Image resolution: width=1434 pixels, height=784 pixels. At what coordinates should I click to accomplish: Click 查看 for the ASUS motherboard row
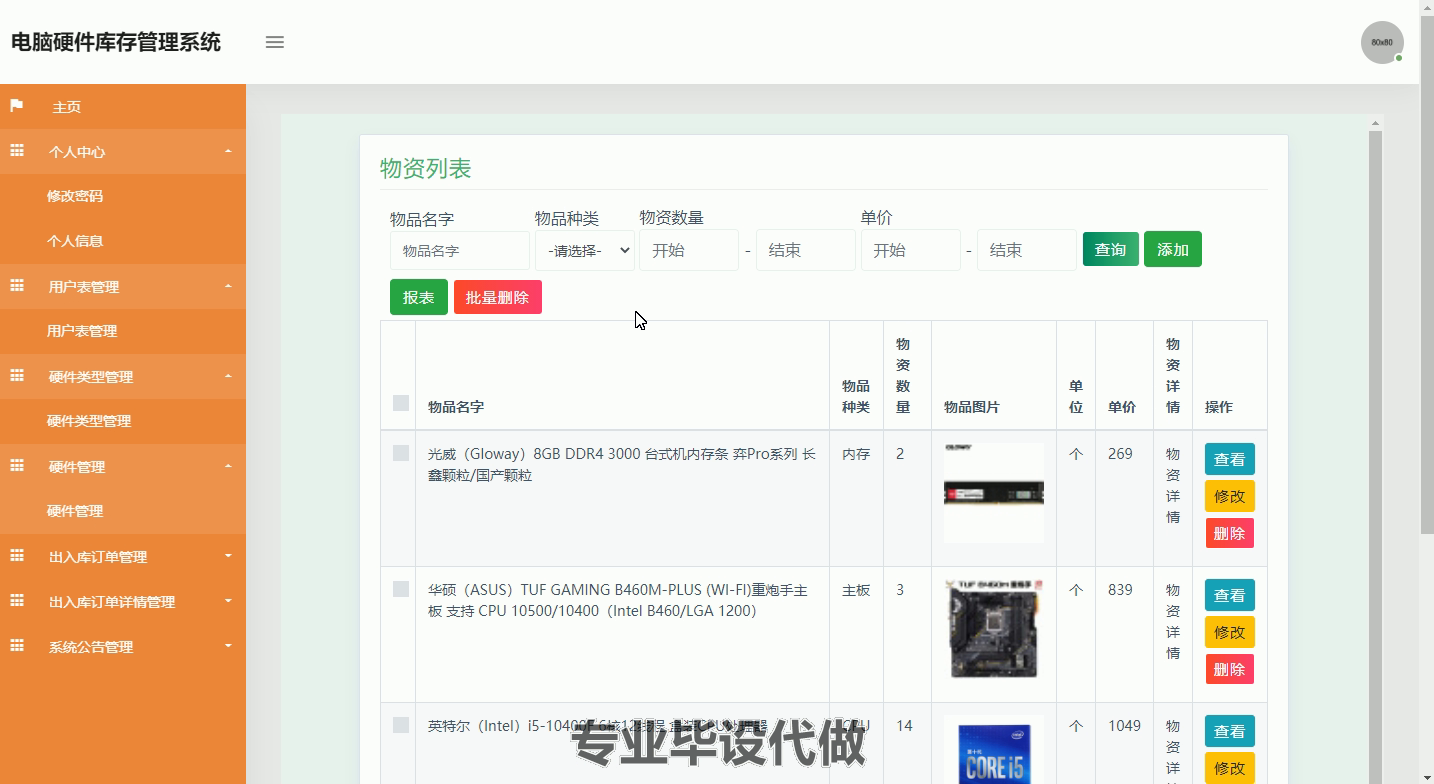point(1230,595)
